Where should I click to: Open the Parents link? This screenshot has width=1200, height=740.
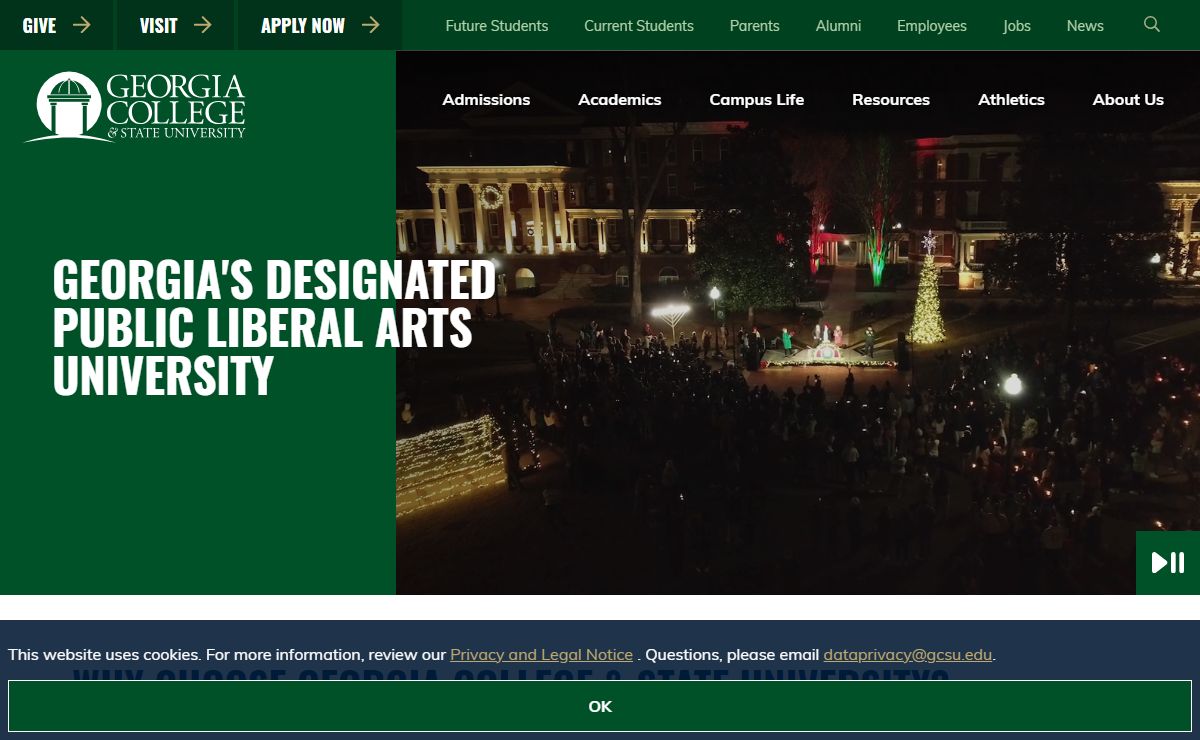point(755,26)
